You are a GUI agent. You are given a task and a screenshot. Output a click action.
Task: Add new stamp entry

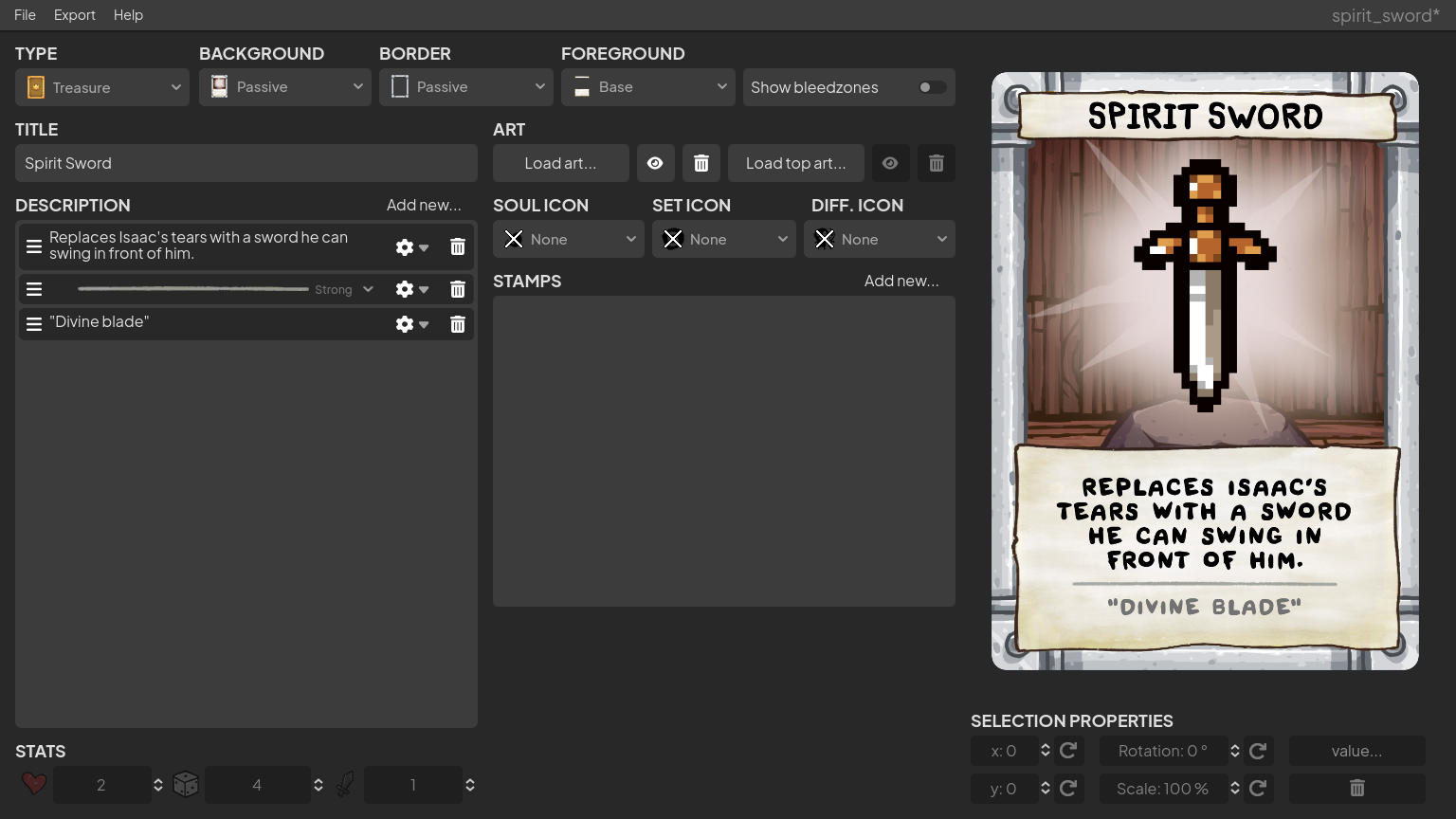(x=901, y=282)
